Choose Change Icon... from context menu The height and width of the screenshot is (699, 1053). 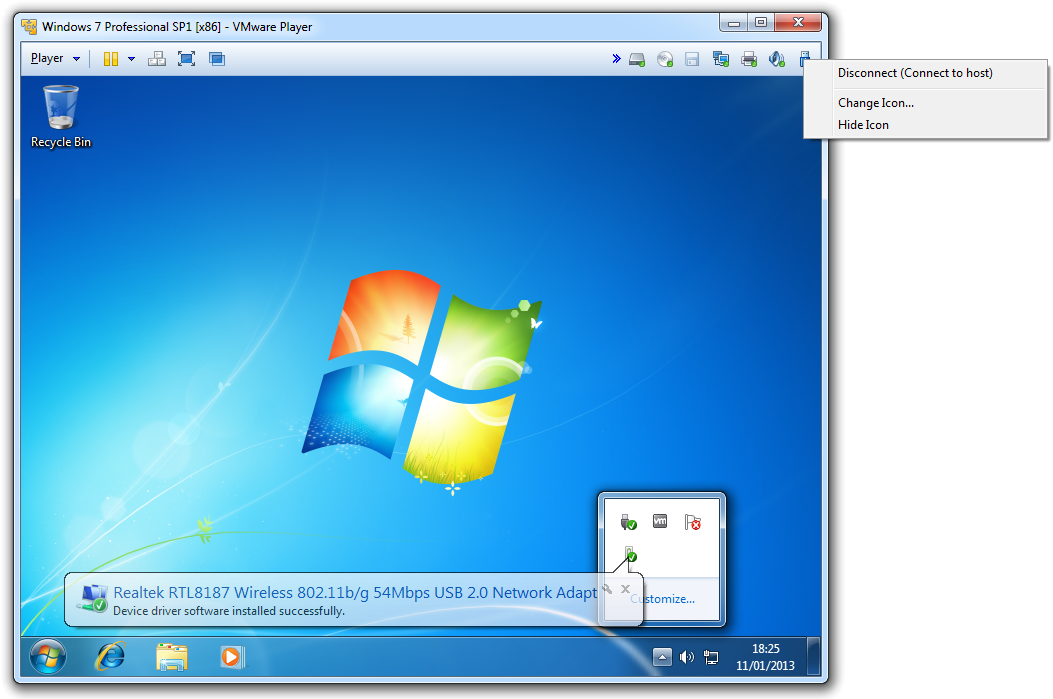(875, 103)
